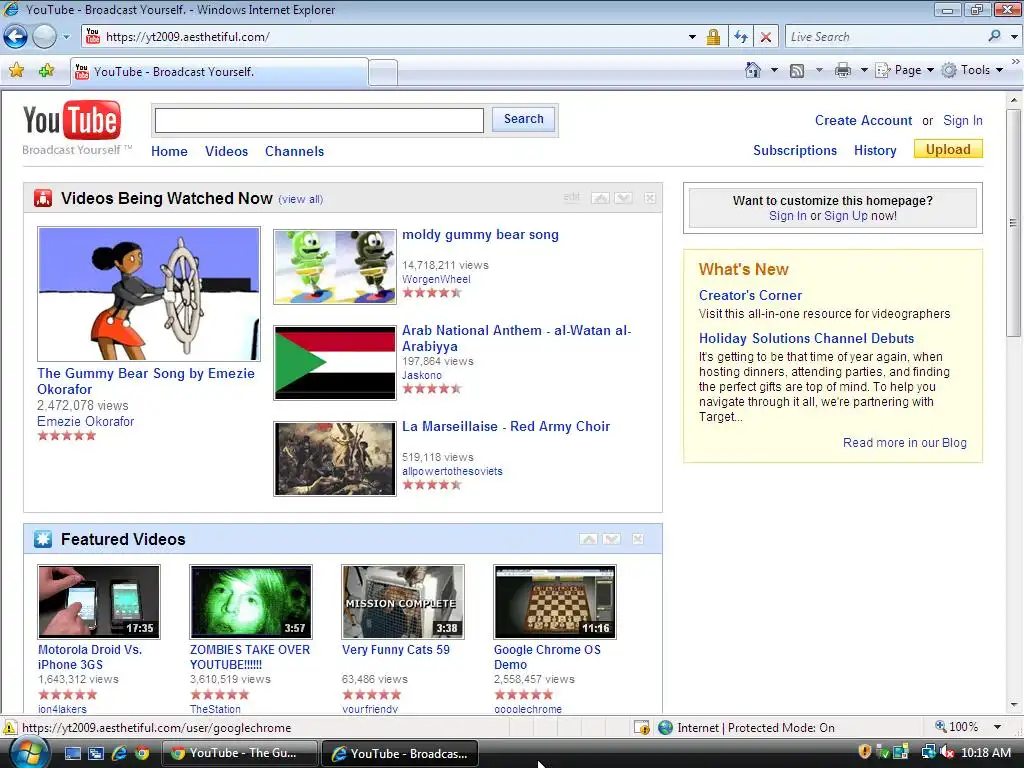Click the Windows Start orb
This screenshot has height=768, width=1024.
(x=28, y=753)
